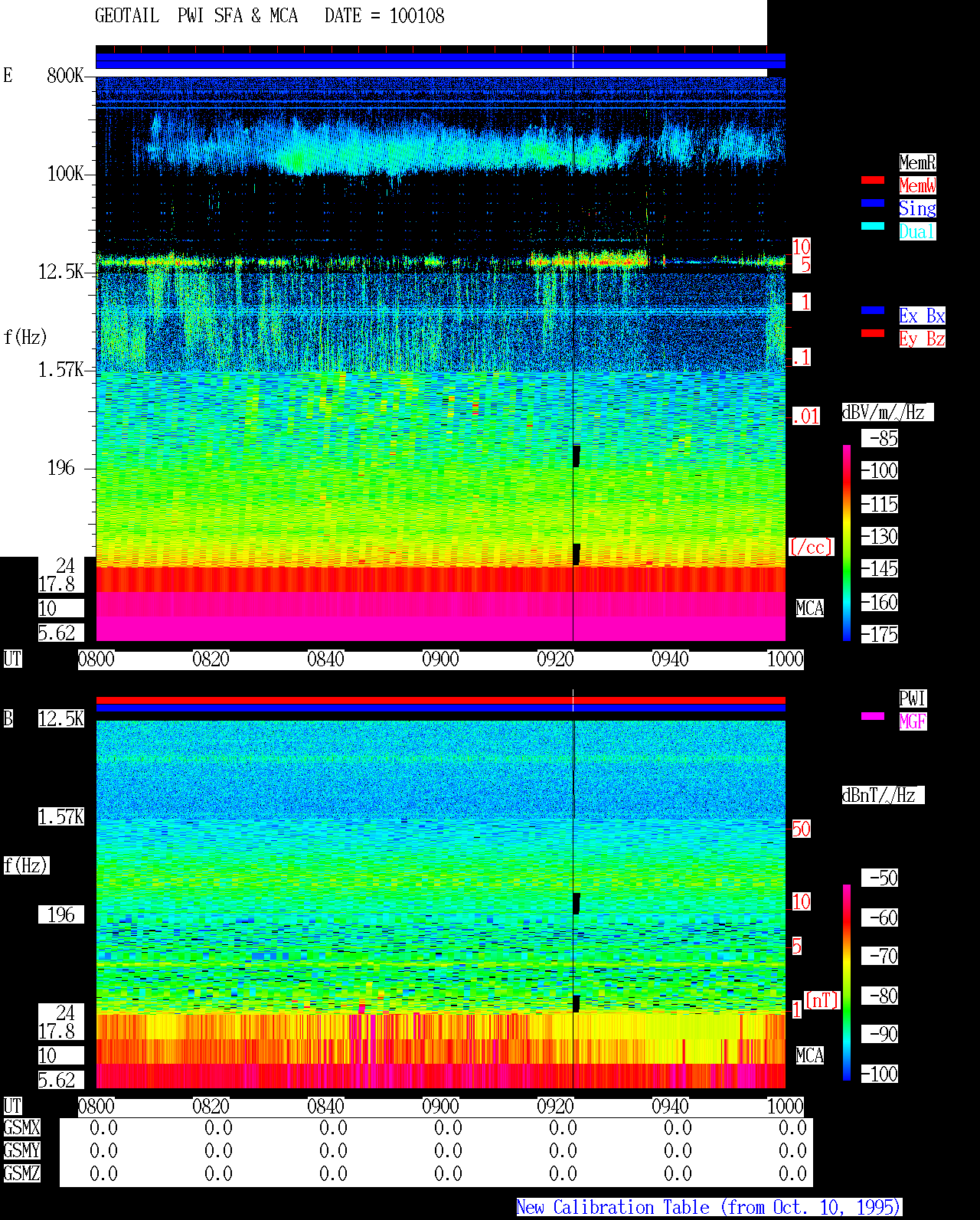This screenshot has width=980, height=1220.
Task: Click the magenta MGF legend swatch
Action: click(x=873, y=716)
